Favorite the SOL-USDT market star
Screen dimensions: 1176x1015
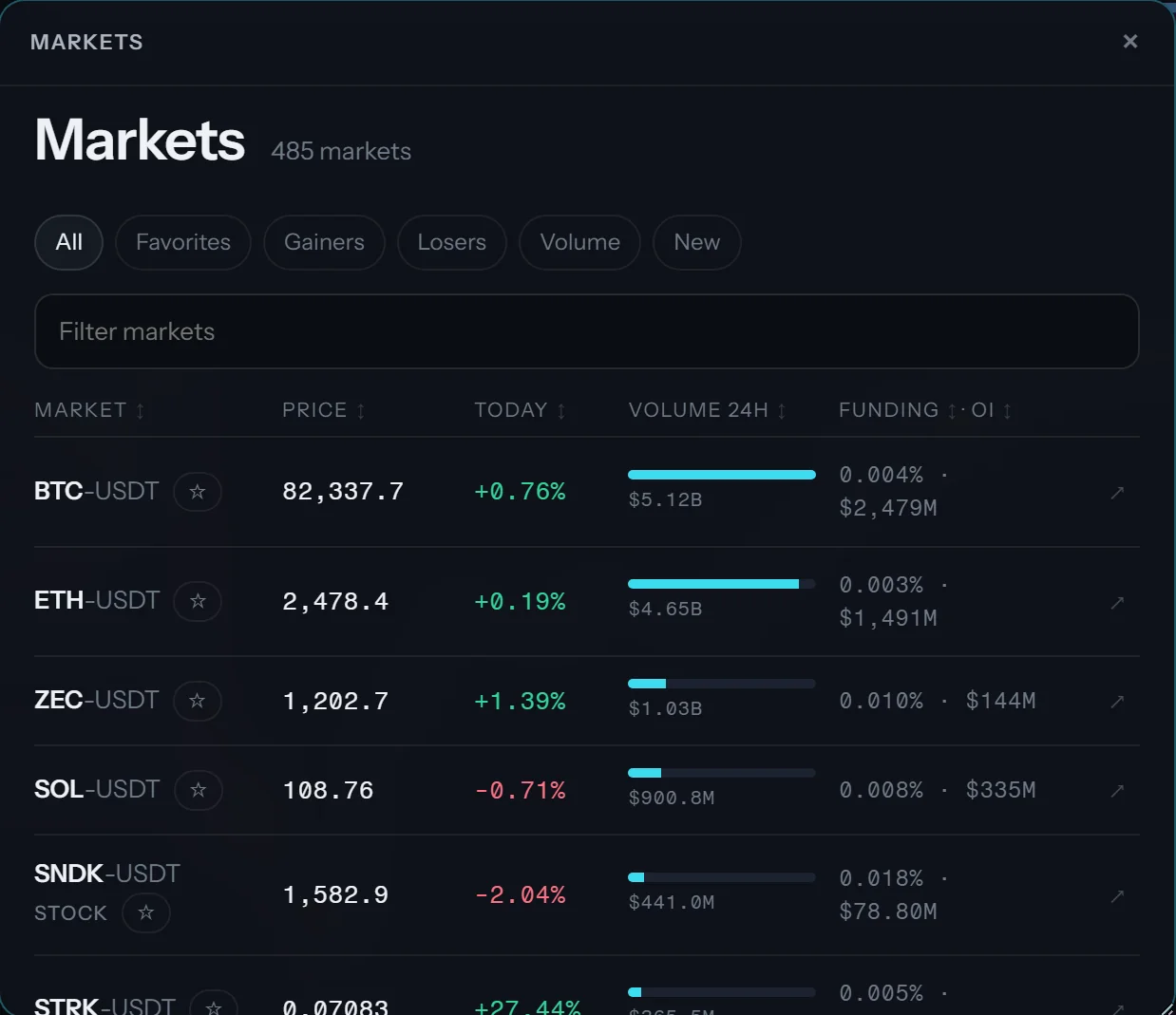click(x=199, y=790)
